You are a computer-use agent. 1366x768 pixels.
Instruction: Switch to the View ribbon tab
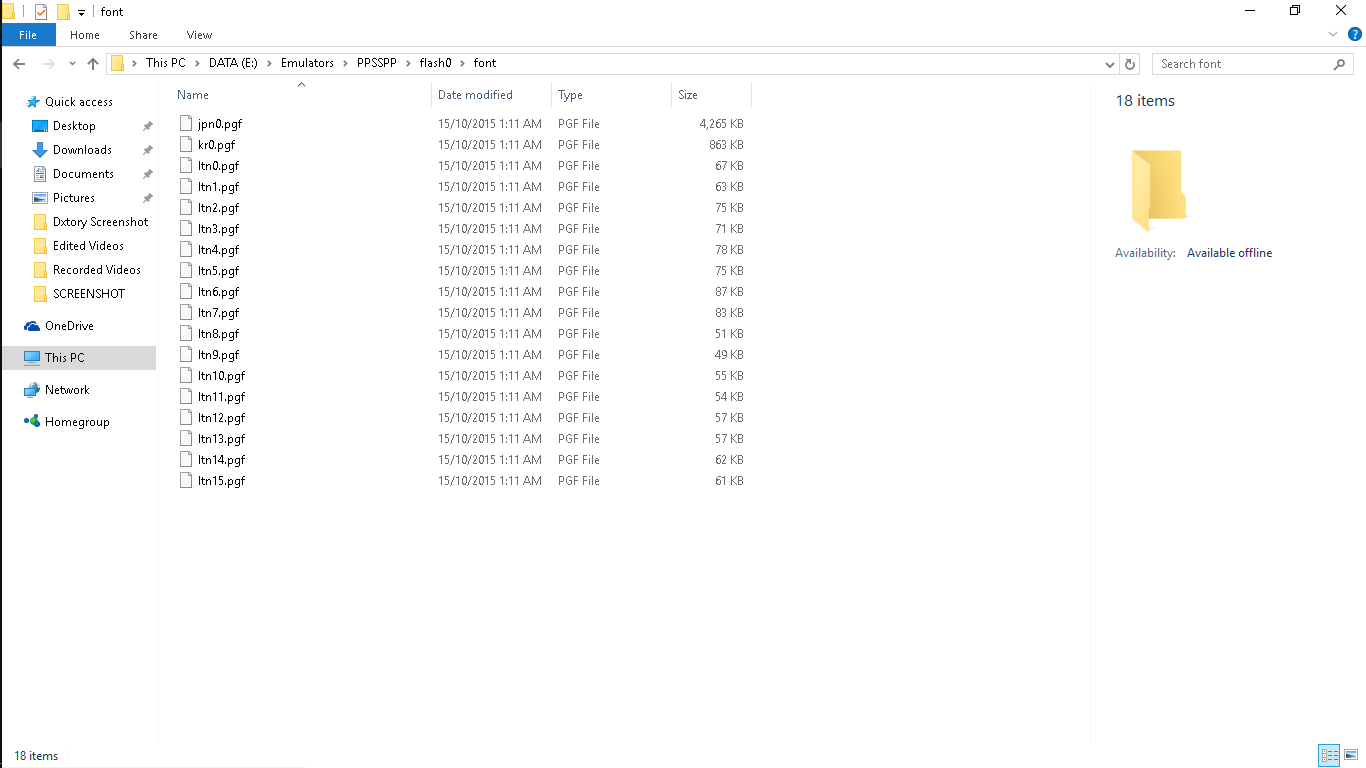[199, 35]
